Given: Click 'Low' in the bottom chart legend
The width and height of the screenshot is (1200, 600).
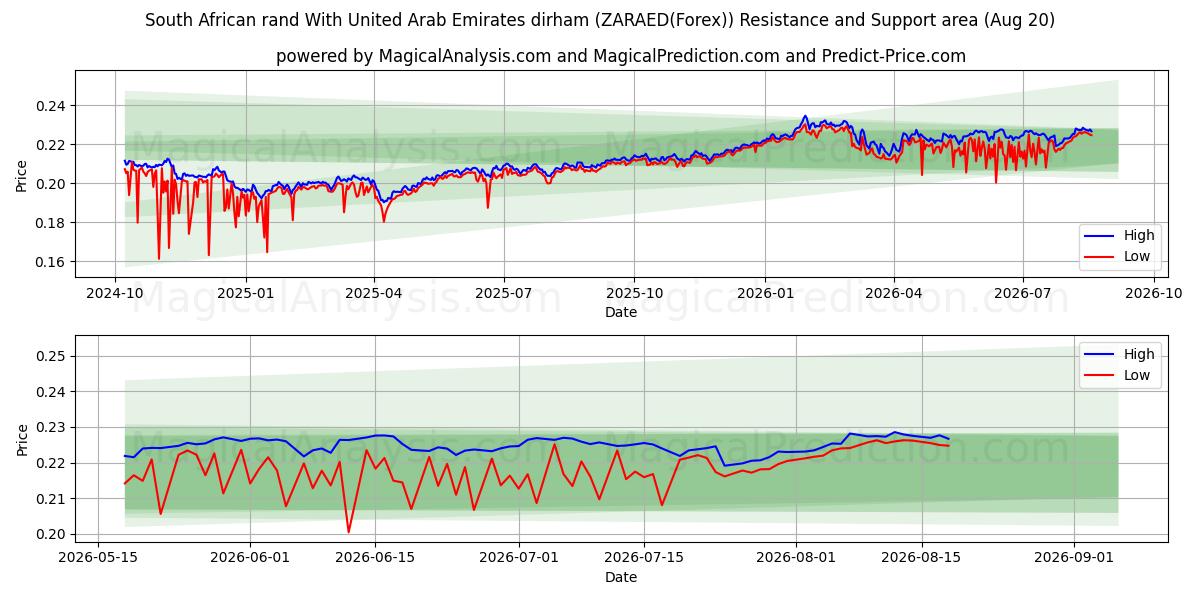Looking at the screenshot, I should 1136,375.
